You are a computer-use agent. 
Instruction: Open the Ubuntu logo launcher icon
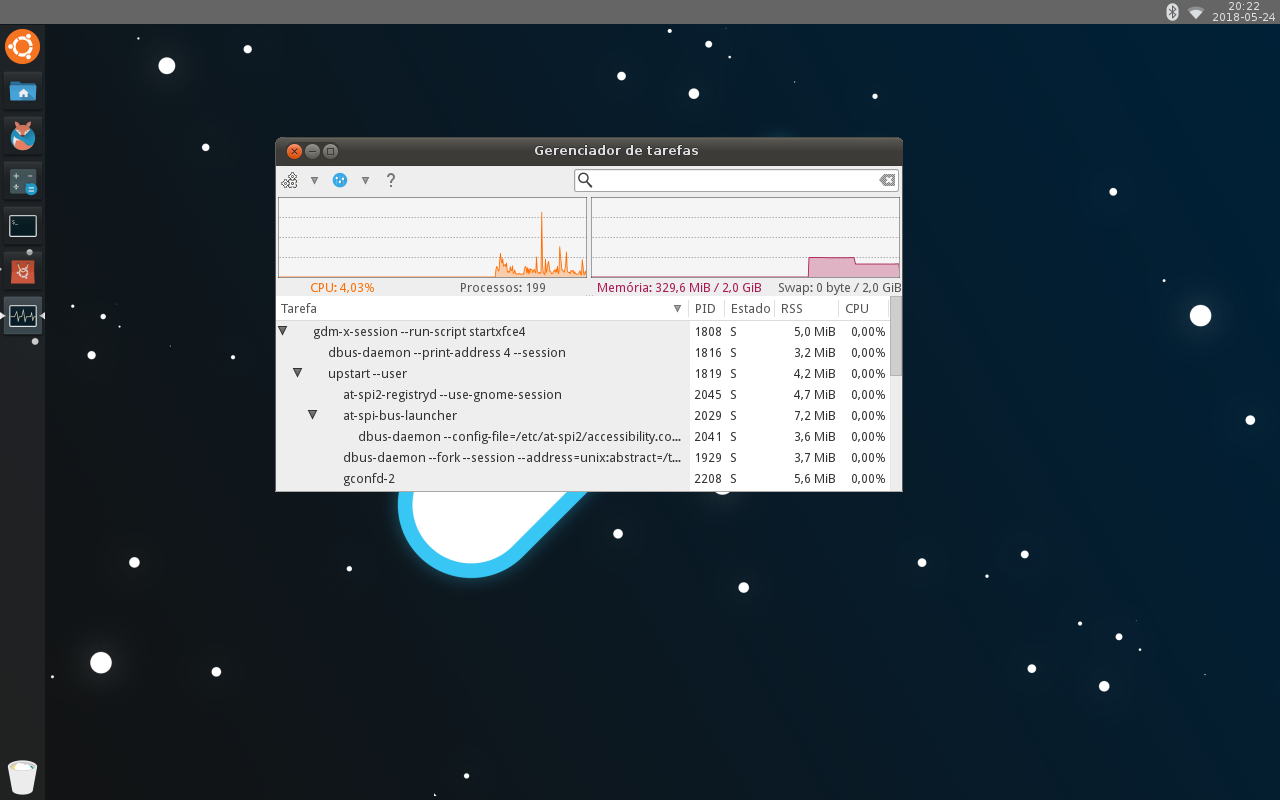pos(23,47)
